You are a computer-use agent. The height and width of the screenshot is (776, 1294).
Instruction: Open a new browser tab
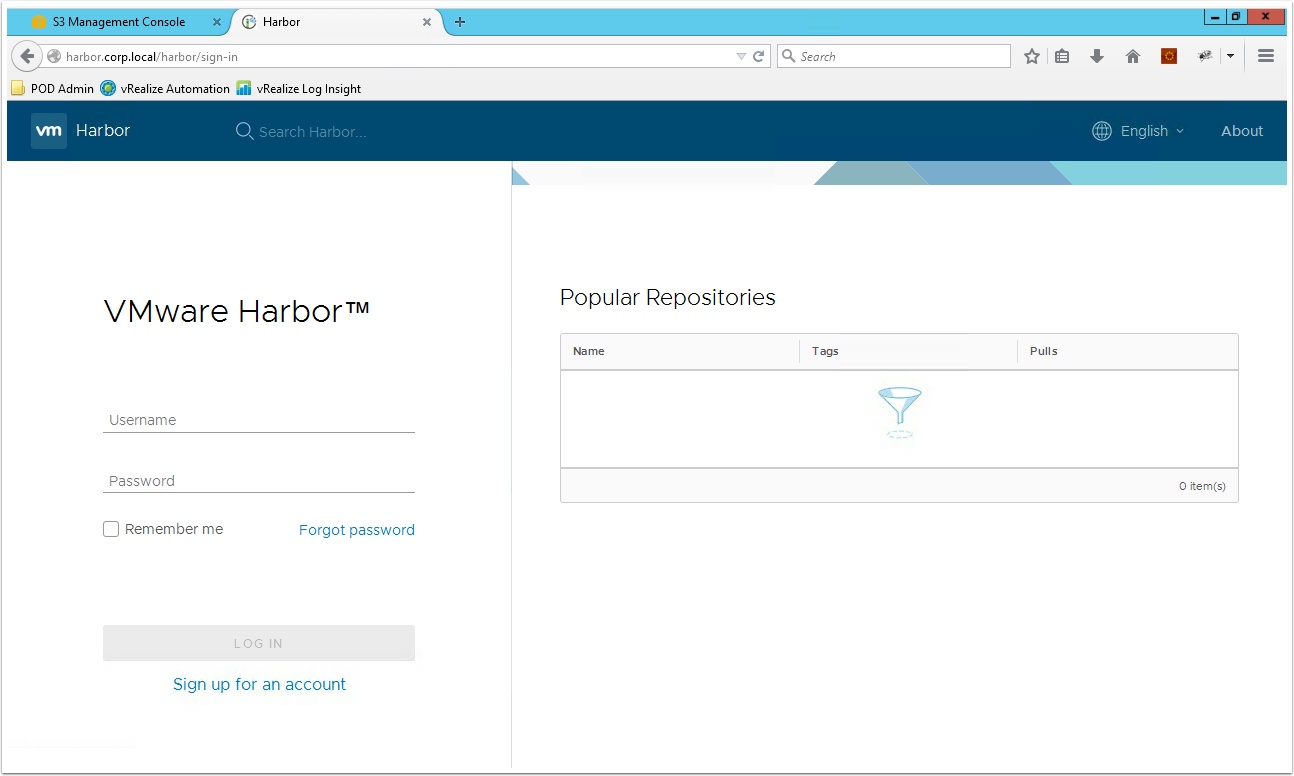(x=460, y=22)
